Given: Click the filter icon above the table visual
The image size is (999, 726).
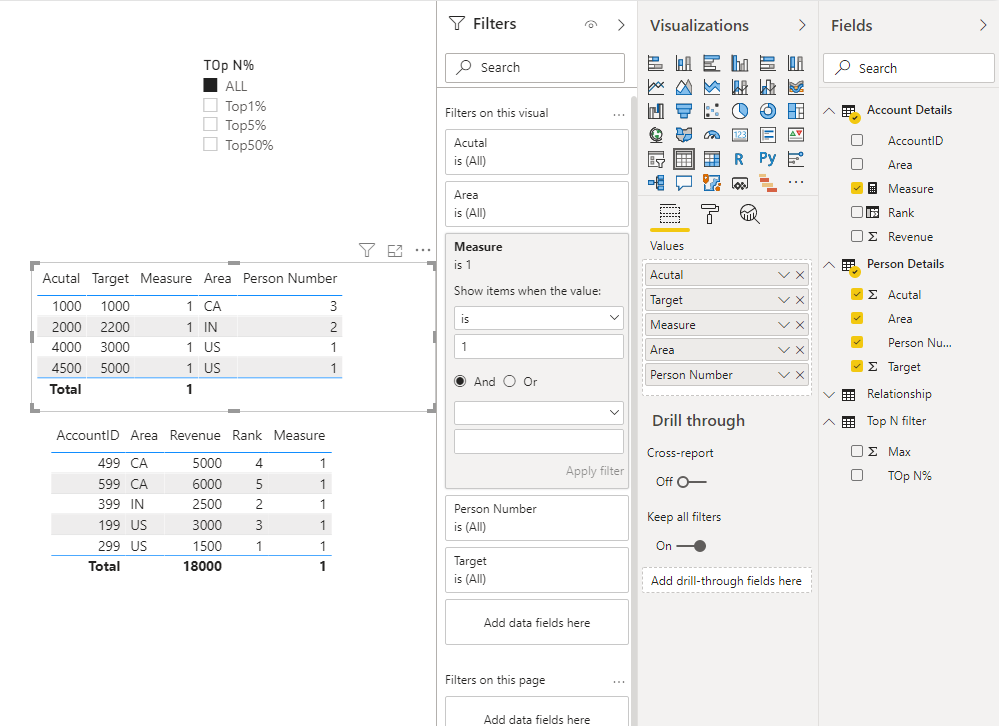Looking at the screenshot, I should coord(366,250).
